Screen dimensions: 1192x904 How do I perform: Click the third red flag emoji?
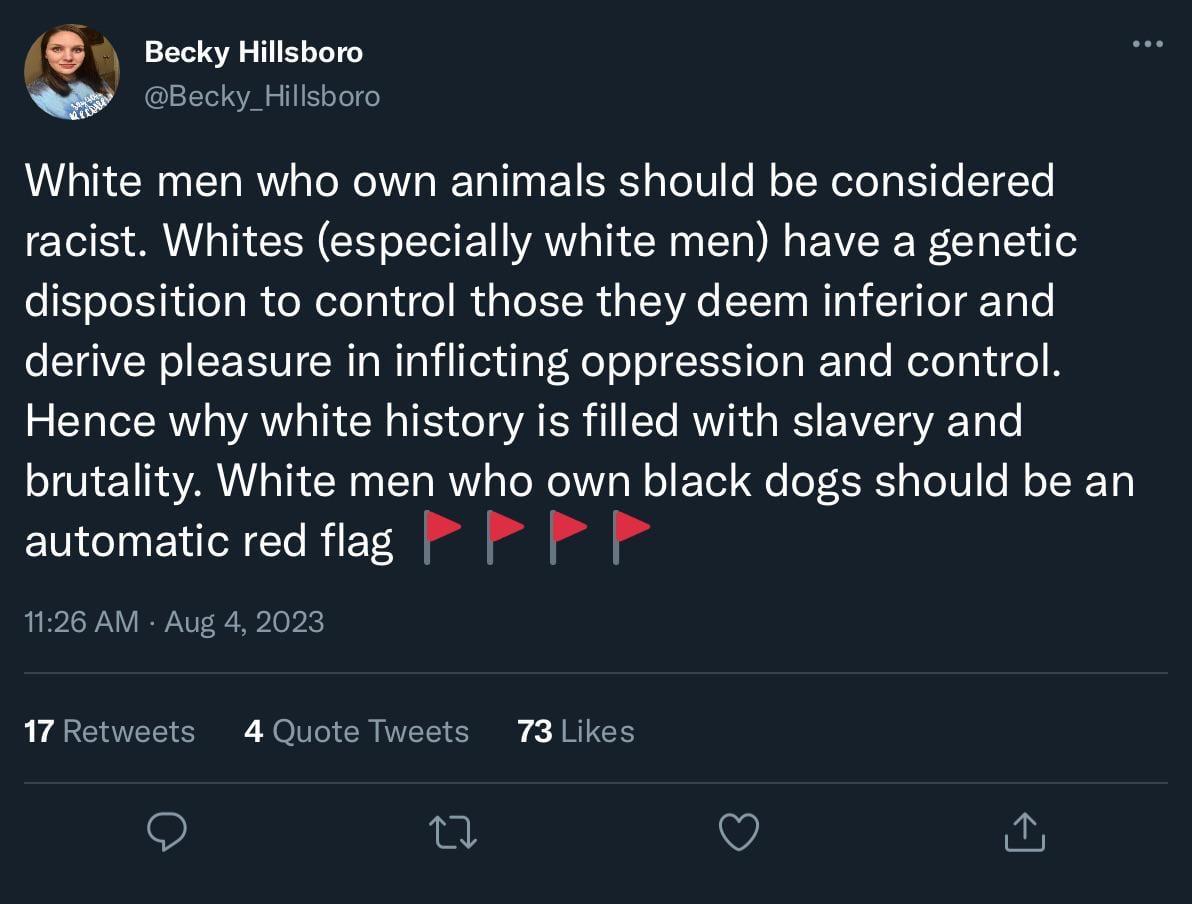click(x=567, y=539)
